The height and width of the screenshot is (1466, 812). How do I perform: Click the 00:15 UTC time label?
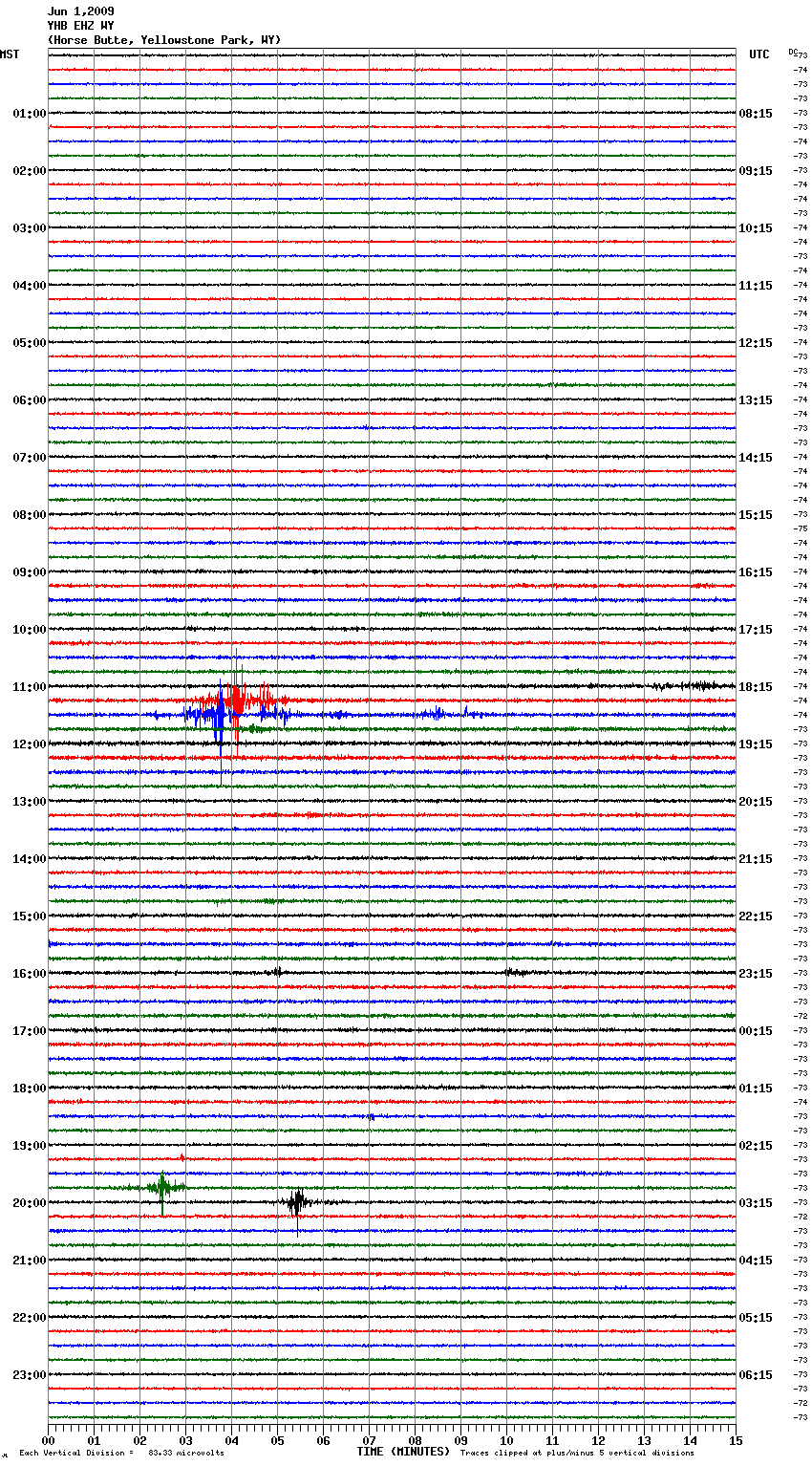[x=756, y=1031]
